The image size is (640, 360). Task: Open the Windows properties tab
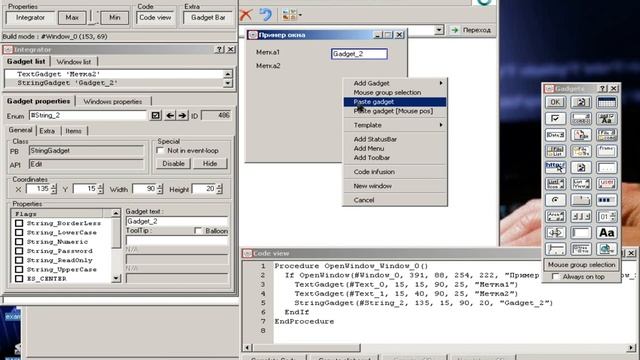coord(113,102)
